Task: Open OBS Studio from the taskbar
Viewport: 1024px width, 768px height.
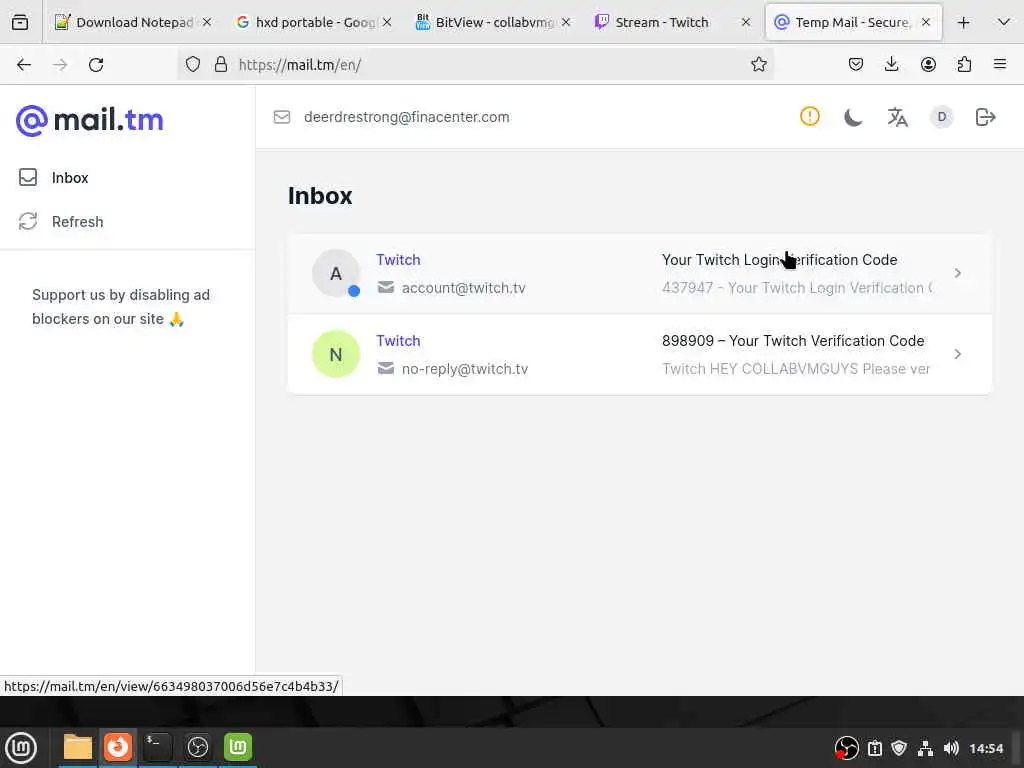Action: point(198,747)
